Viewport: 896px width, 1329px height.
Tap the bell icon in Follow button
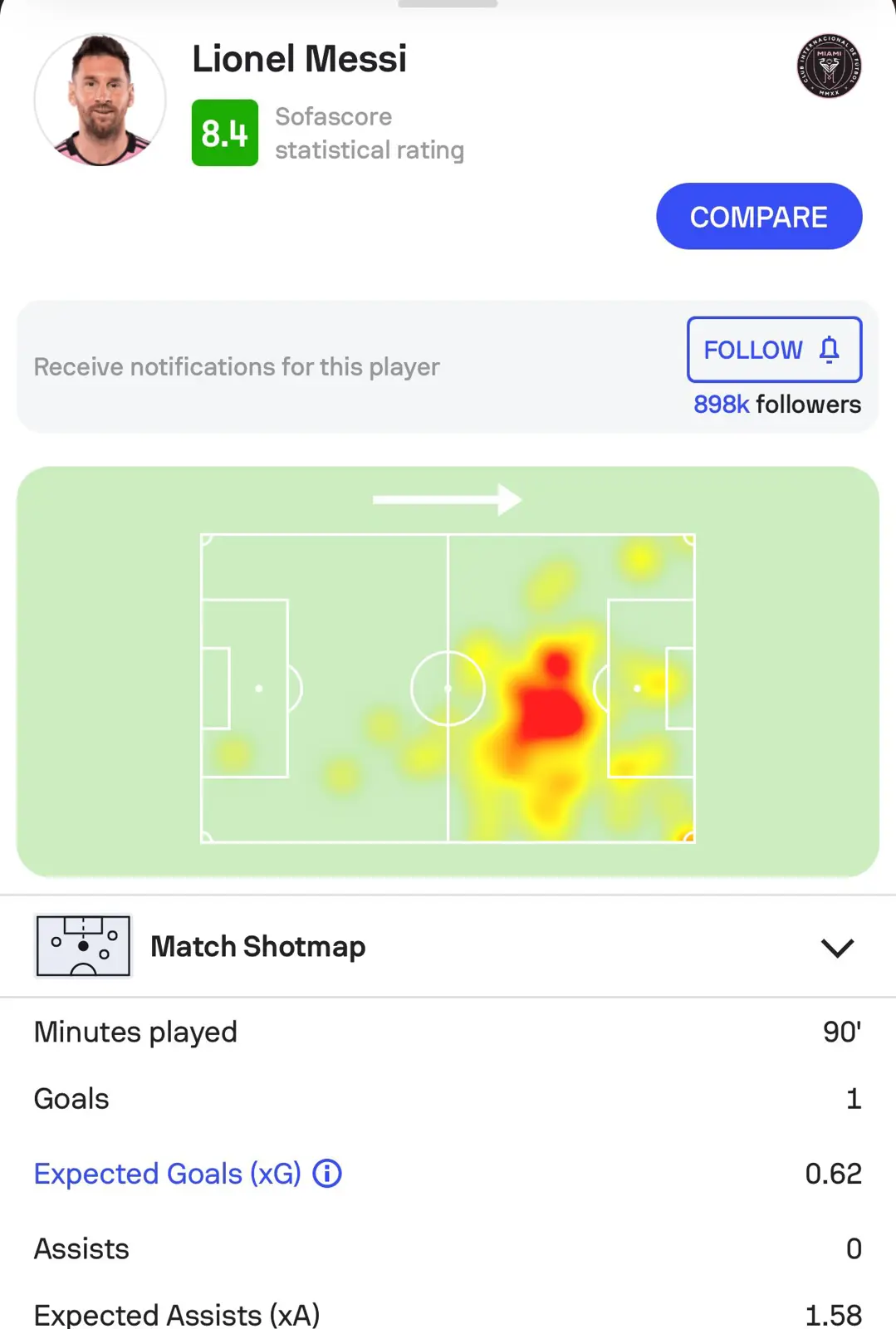click(x=830, y=350)
